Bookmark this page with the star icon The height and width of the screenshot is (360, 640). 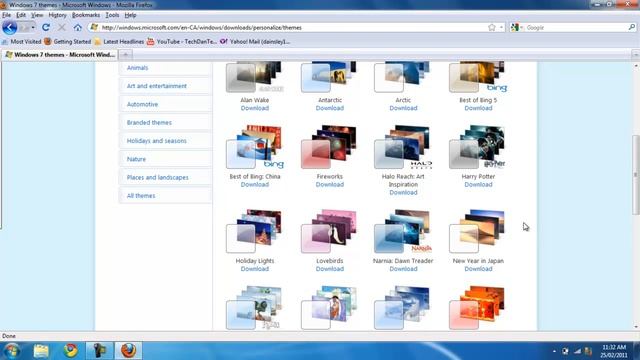point(492,27)
